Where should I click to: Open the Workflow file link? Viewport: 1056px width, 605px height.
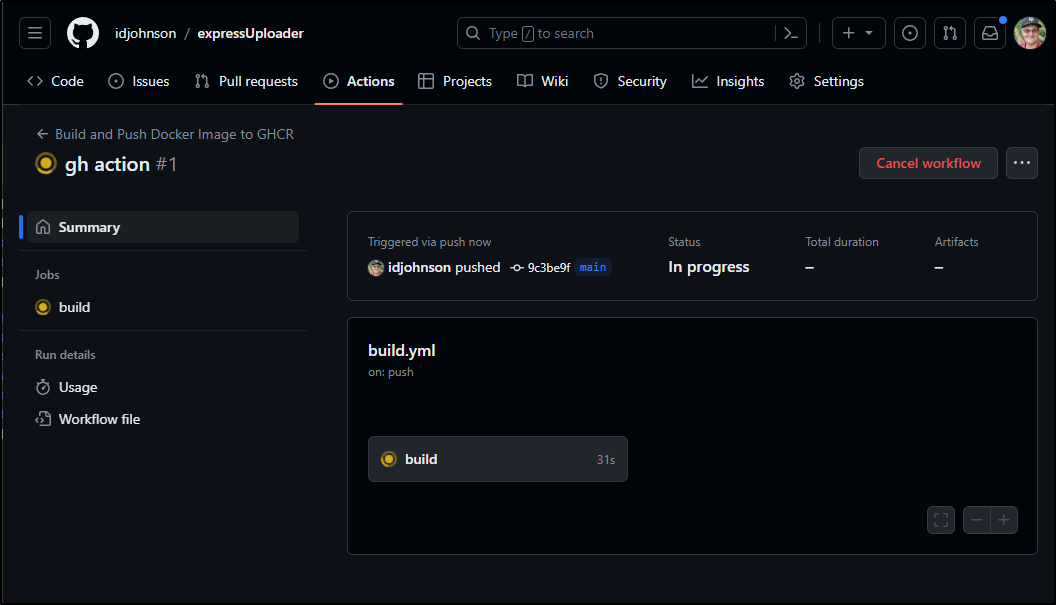point(163,419)
